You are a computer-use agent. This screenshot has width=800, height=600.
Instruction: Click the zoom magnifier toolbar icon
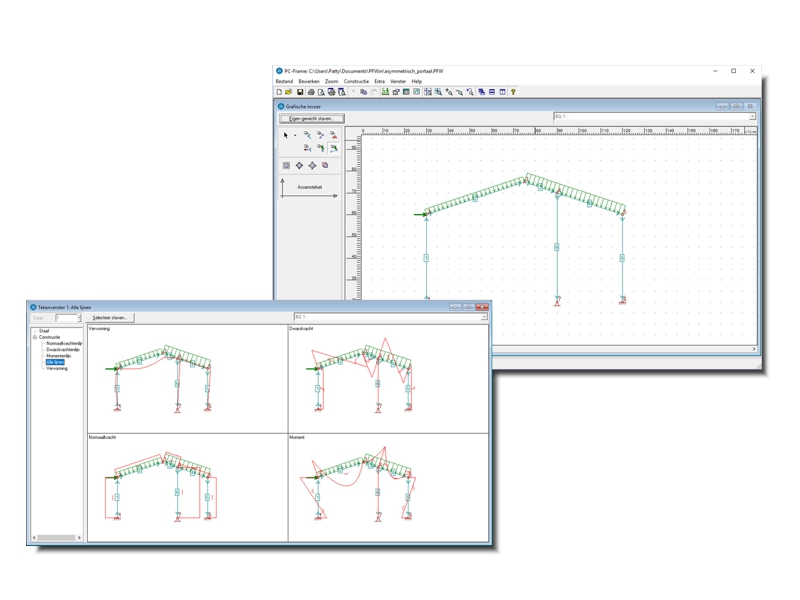[438, 92]
